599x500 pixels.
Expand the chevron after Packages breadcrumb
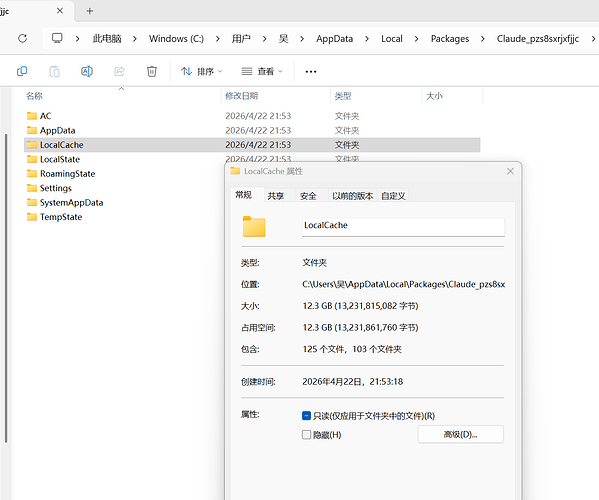coord(483,39)
